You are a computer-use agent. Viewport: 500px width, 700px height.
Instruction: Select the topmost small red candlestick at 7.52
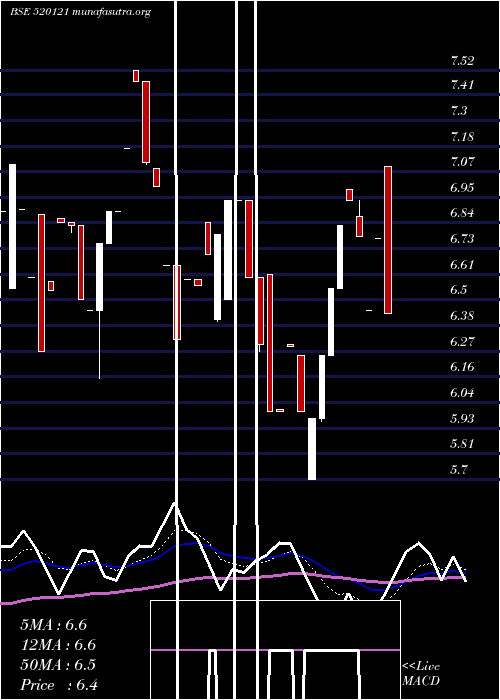click(x=136, y=76)
